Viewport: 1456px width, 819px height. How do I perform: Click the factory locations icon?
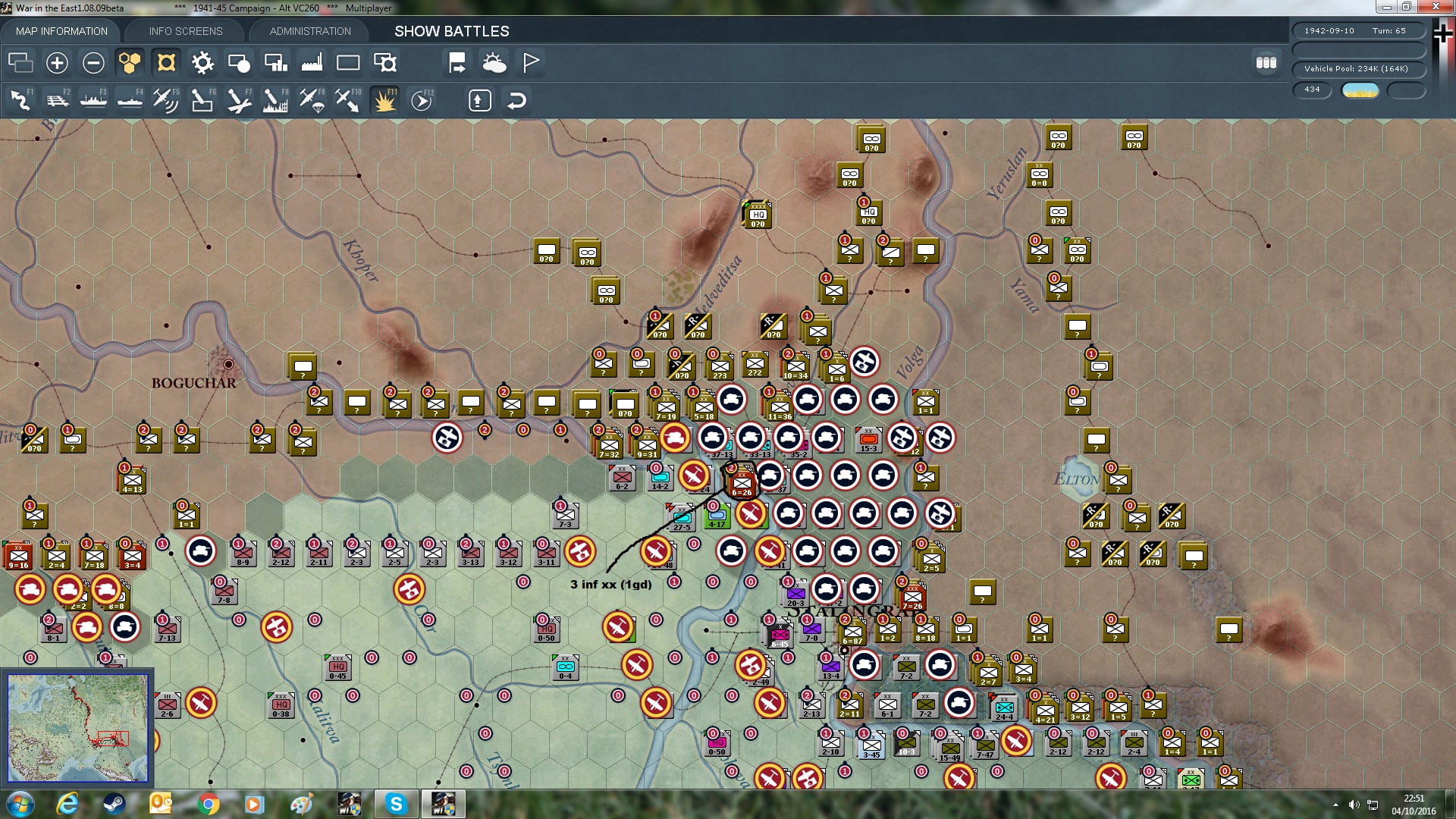point(312,63)
